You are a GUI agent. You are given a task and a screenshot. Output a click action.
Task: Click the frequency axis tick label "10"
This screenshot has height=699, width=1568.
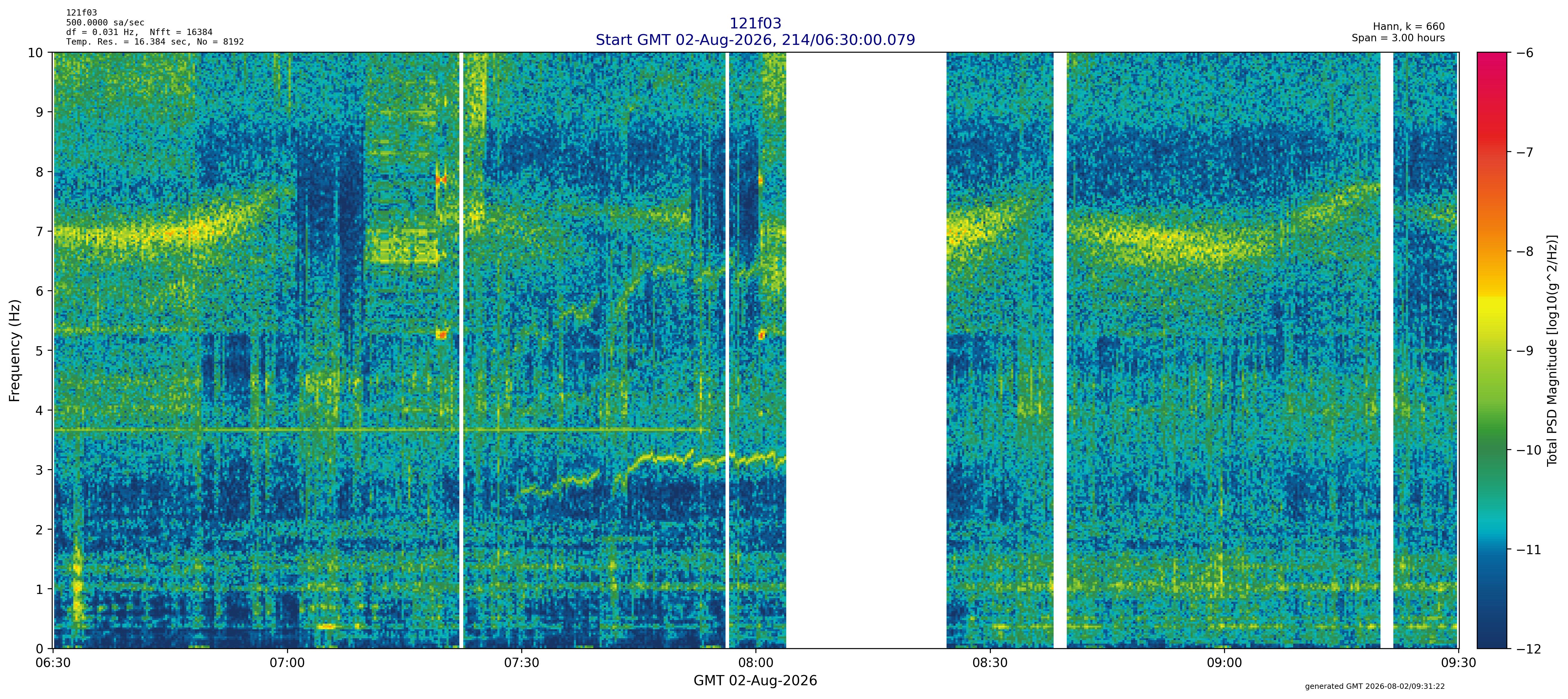(35, 53)
